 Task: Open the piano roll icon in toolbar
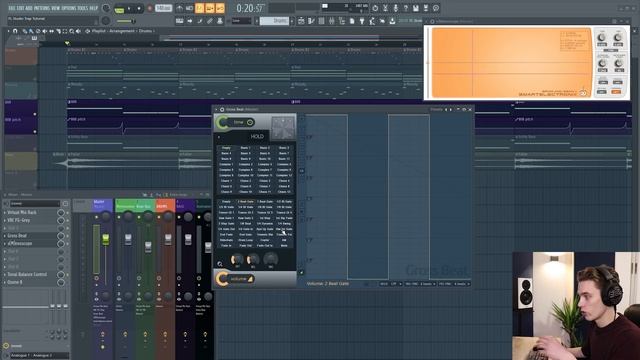(x=311, y=21)
